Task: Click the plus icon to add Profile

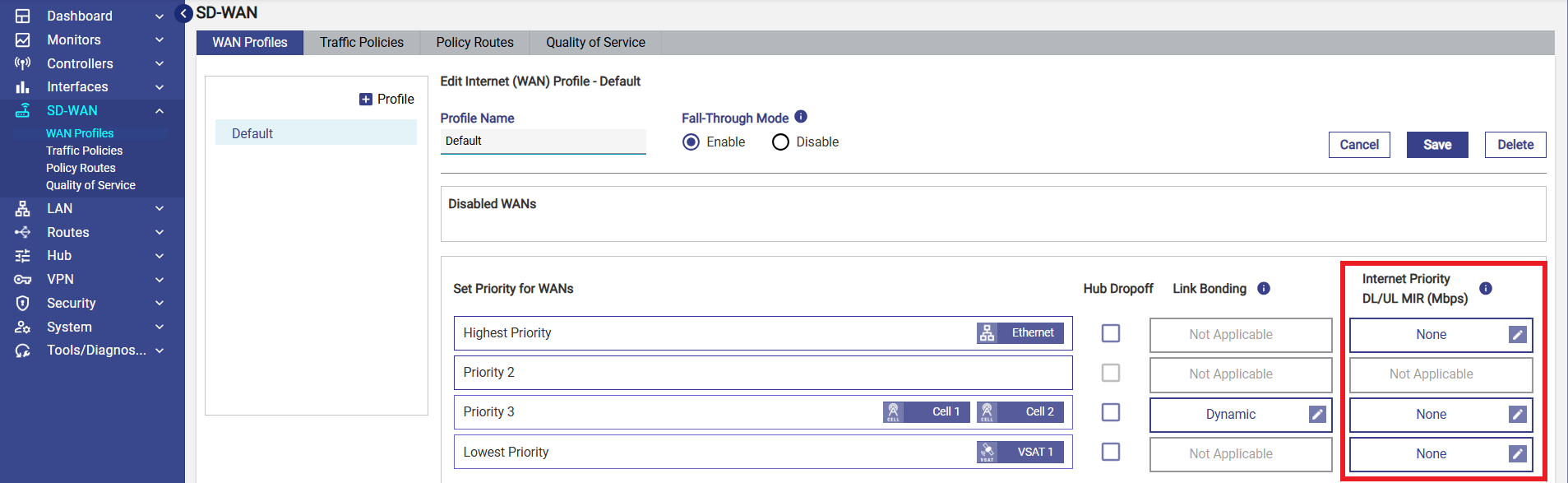Action: point(366,100)
